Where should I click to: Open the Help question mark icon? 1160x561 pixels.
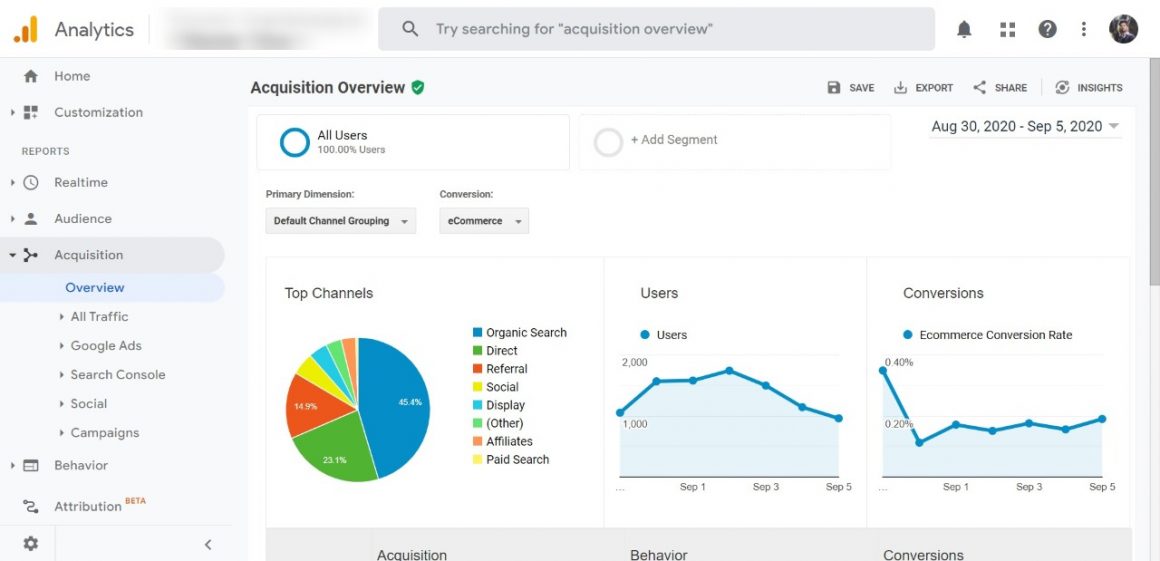coord(1047,29)
